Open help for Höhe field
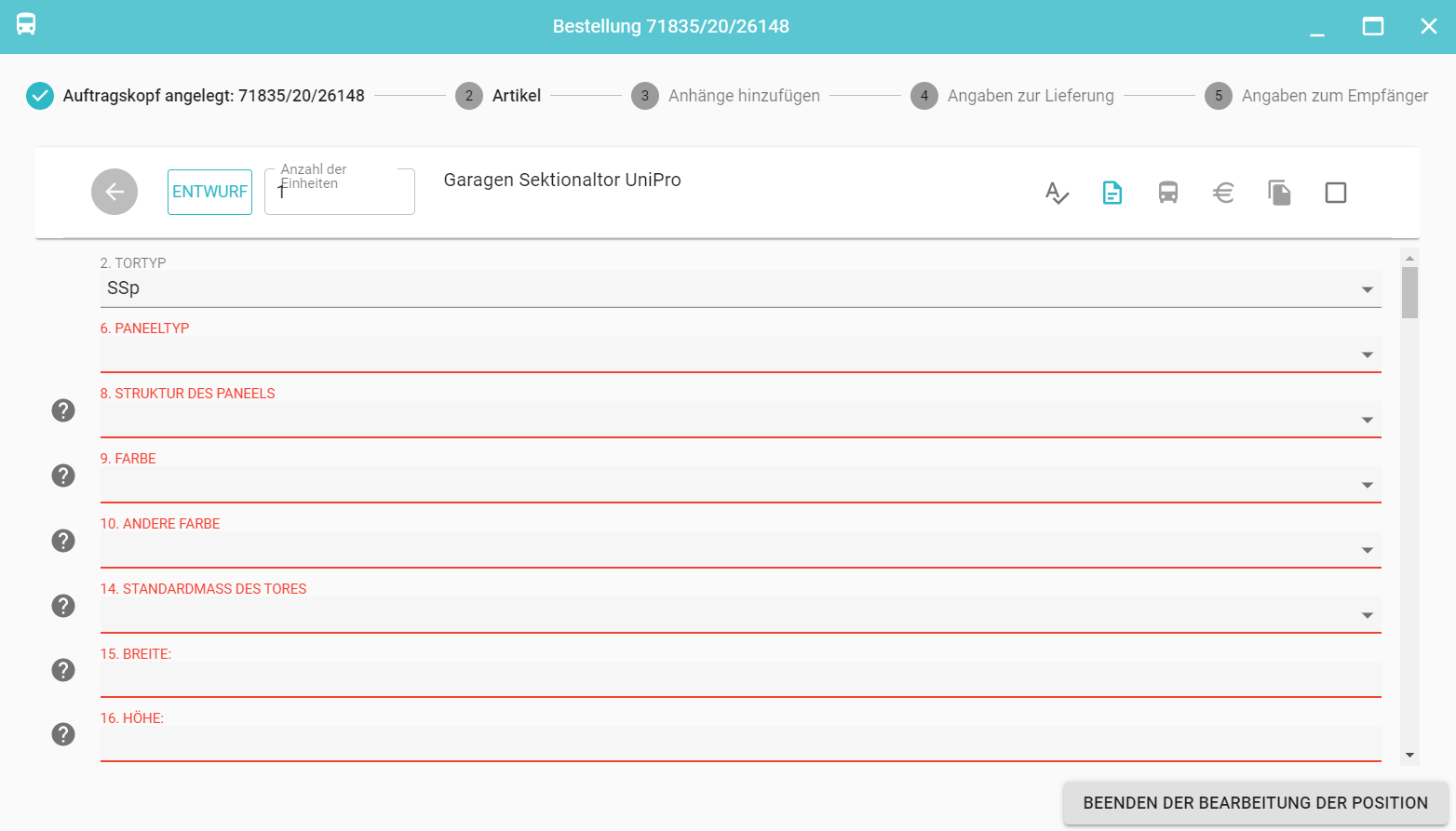Screen dimensions: 1456x831 click(x=63, y=734)
